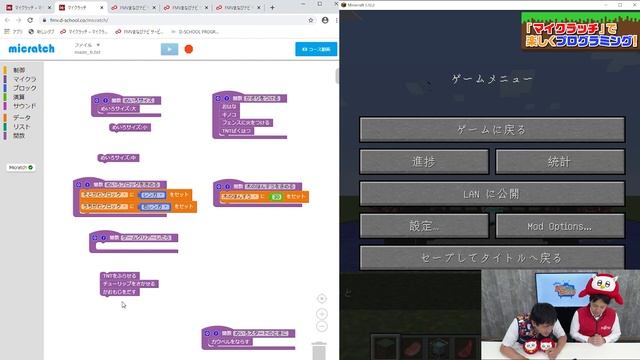The height and width of the screenshot is (360, 640).
Task: Open 設定... in Minecraft game menu
Action: pyautogui.click(x=424, y=226)
